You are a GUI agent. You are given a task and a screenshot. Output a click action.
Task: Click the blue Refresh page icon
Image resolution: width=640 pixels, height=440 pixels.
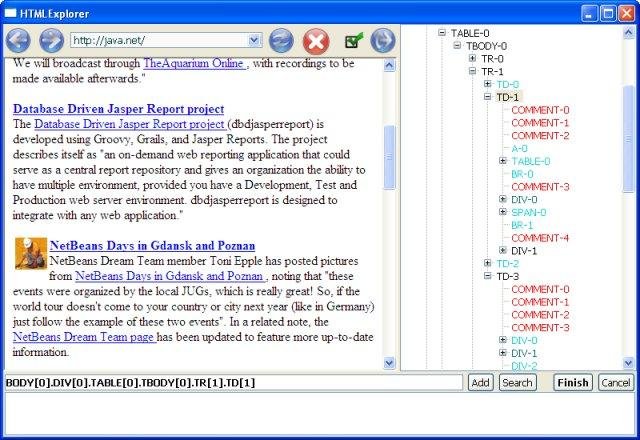281,41
